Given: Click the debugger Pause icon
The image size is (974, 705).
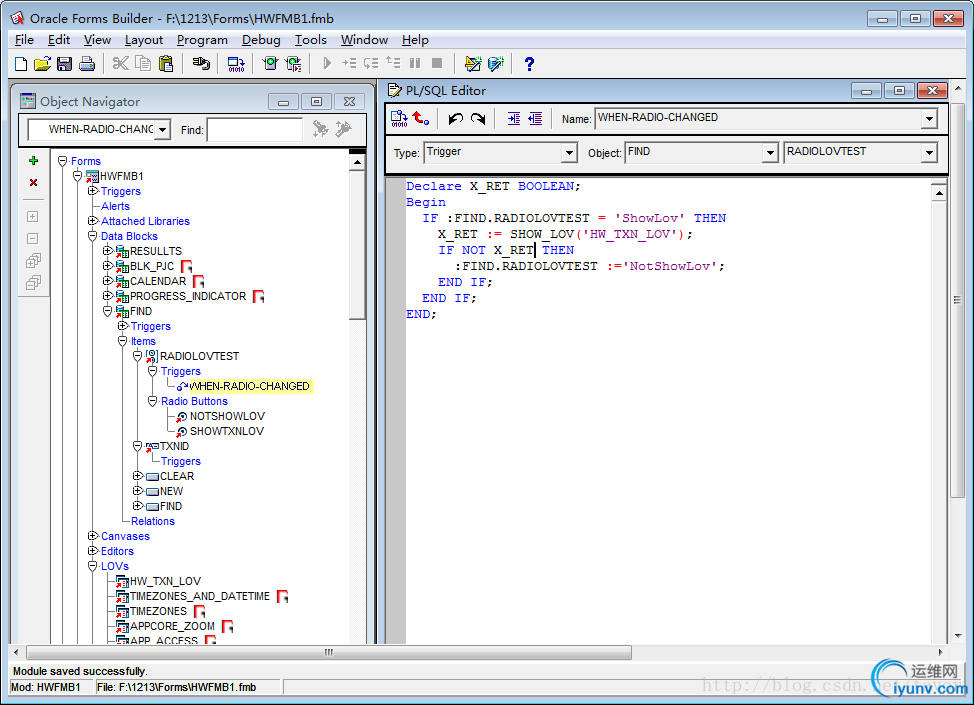Looking at the screenshot, I should 415,63.
